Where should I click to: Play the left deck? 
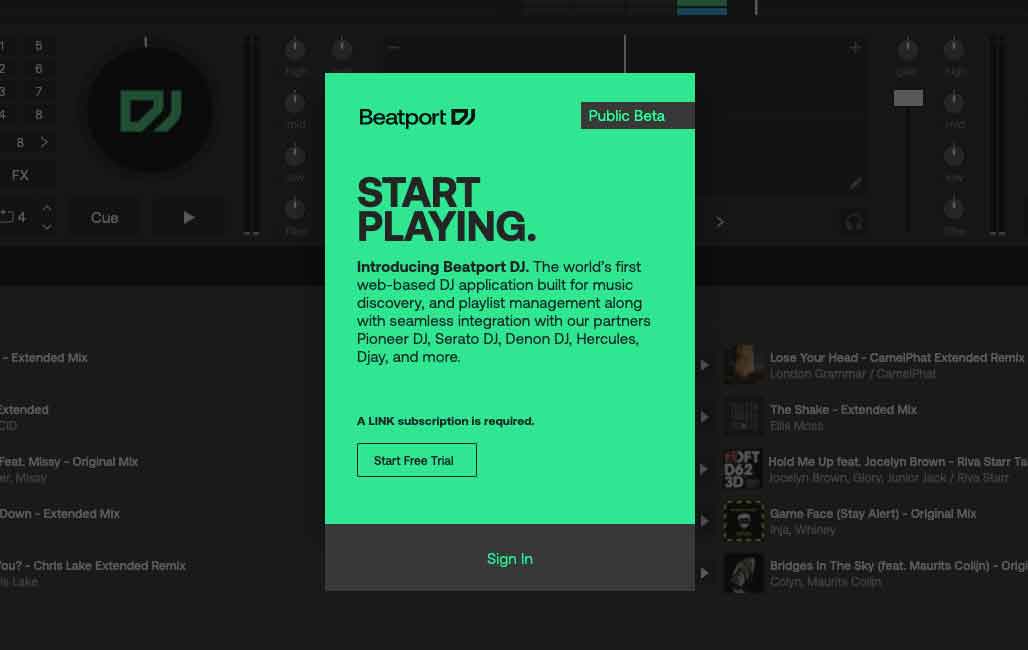[x=189, y=218]
